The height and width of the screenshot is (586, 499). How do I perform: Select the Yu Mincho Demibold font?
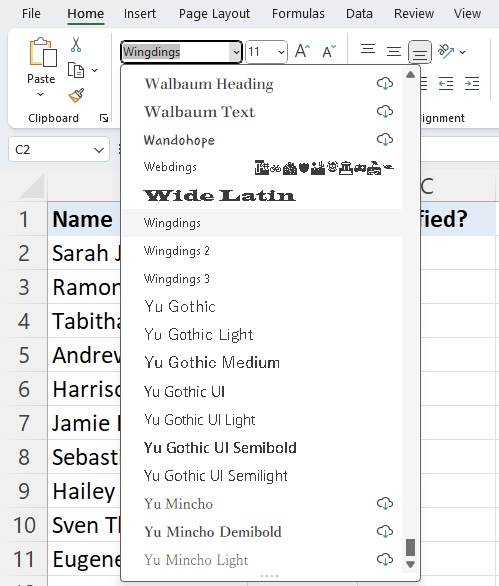[x=262, y=531]
